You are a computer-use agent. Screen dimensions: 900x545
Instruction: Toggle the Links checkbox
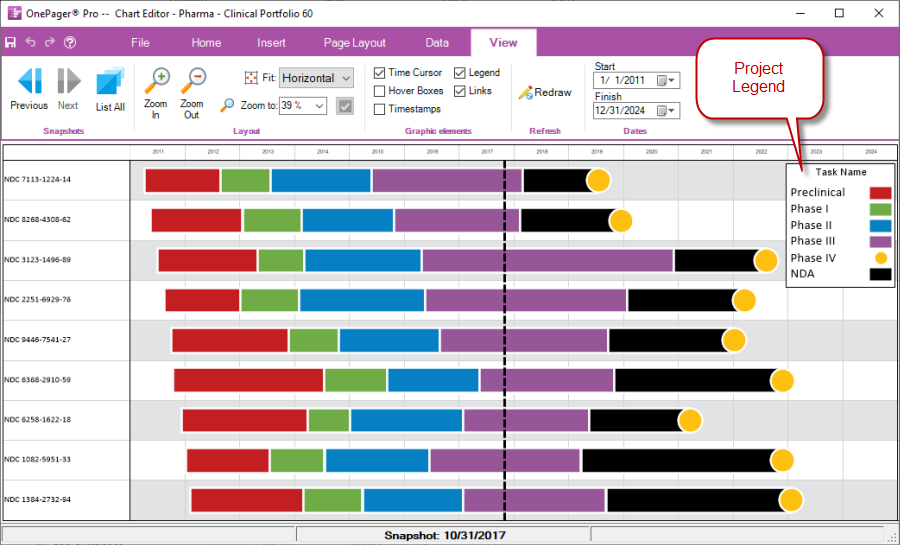460,91
